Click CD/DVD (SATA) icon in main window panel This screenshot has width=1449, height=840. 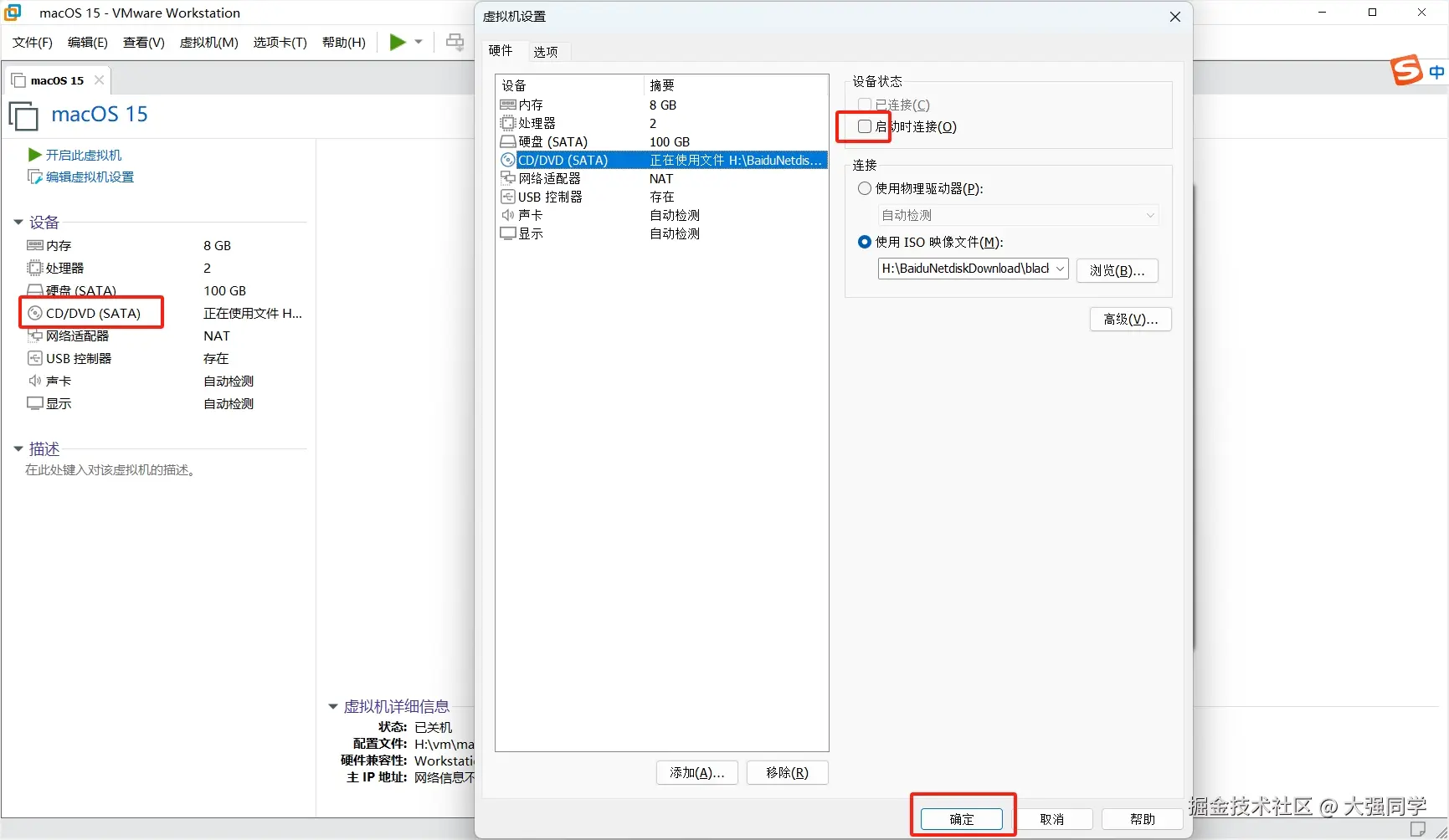[x=35, y=313]
